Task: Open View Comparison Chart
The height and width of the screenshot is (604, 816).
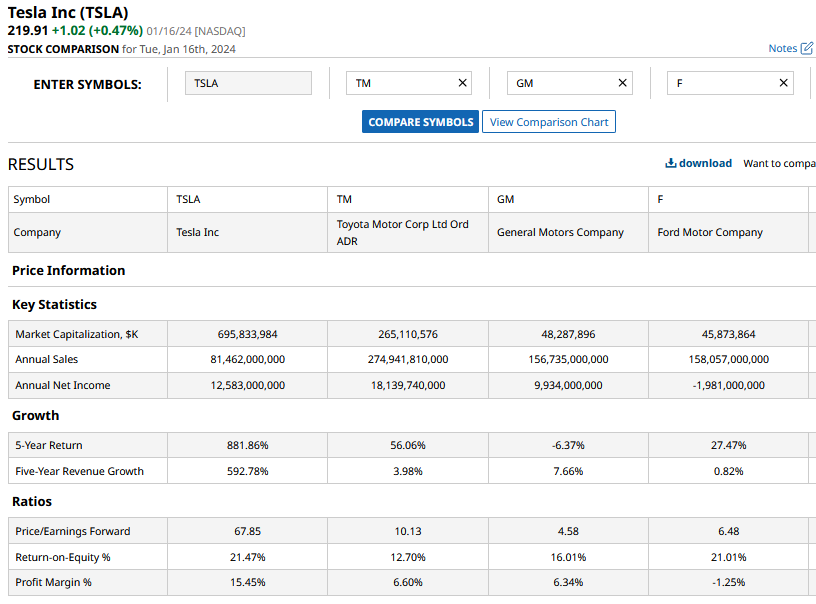Action: 548,122
